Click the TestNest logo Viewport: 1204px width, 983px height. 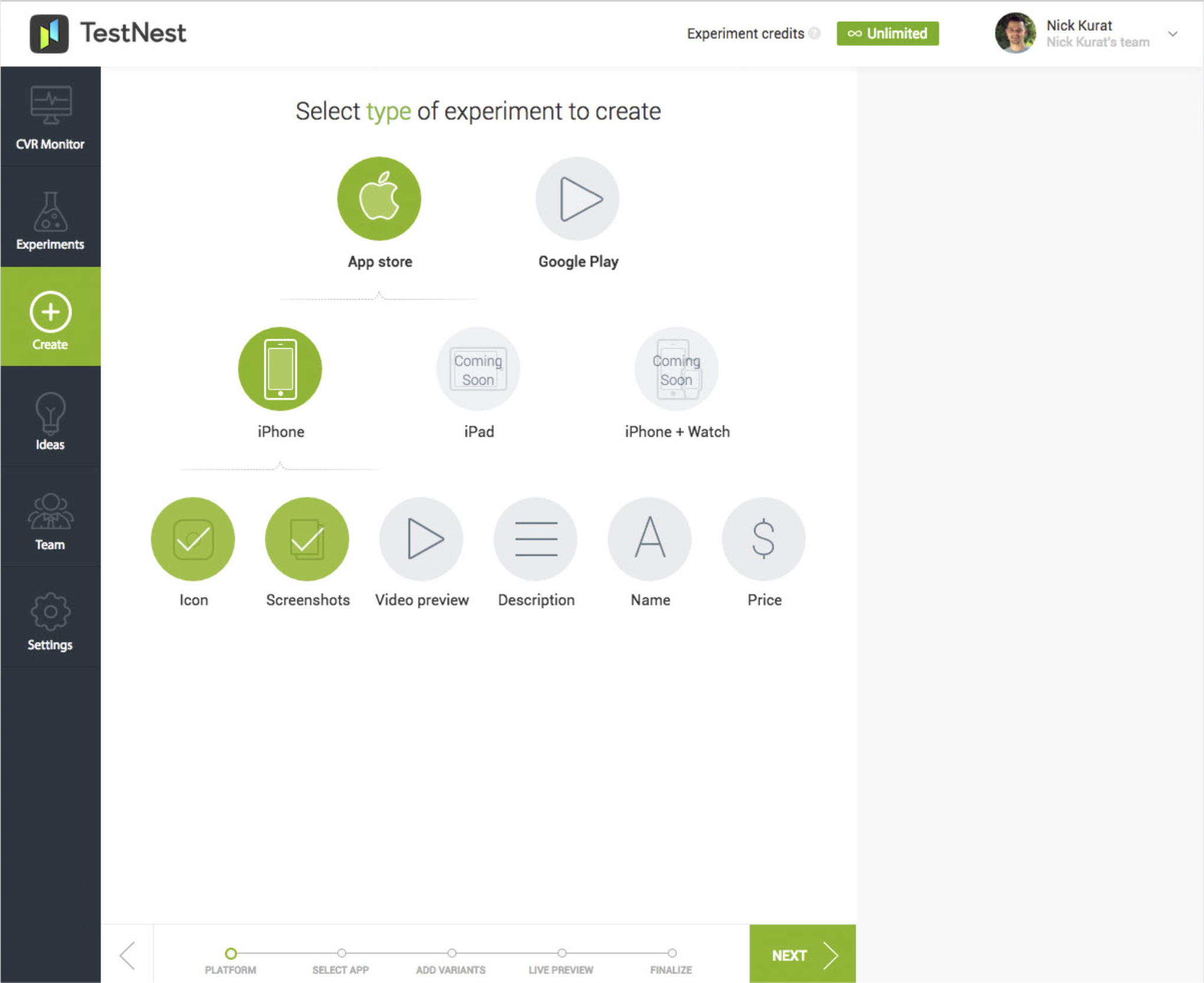109,34
